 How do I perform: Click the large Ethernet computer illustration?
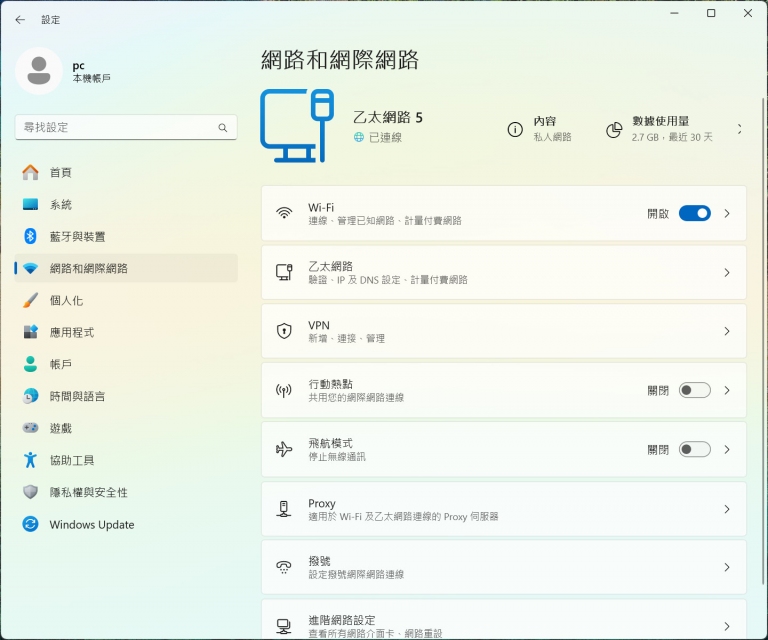coord(297,126)
